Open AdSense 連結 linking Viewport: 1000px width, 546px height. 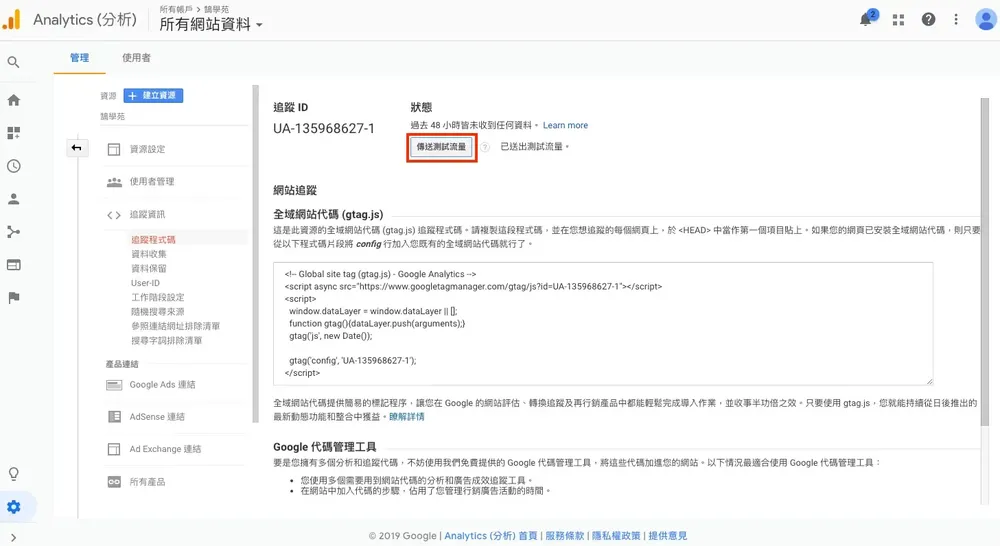point(157,417)
